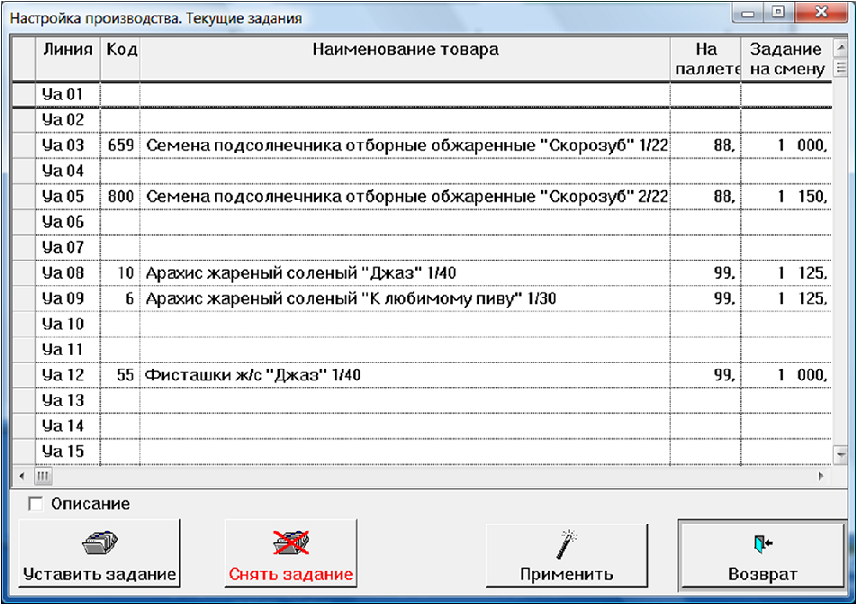The width and height of the screenshot is (857, 605).
Task: Click the horizontal scrollbar thumb
Action: point(43,476)
